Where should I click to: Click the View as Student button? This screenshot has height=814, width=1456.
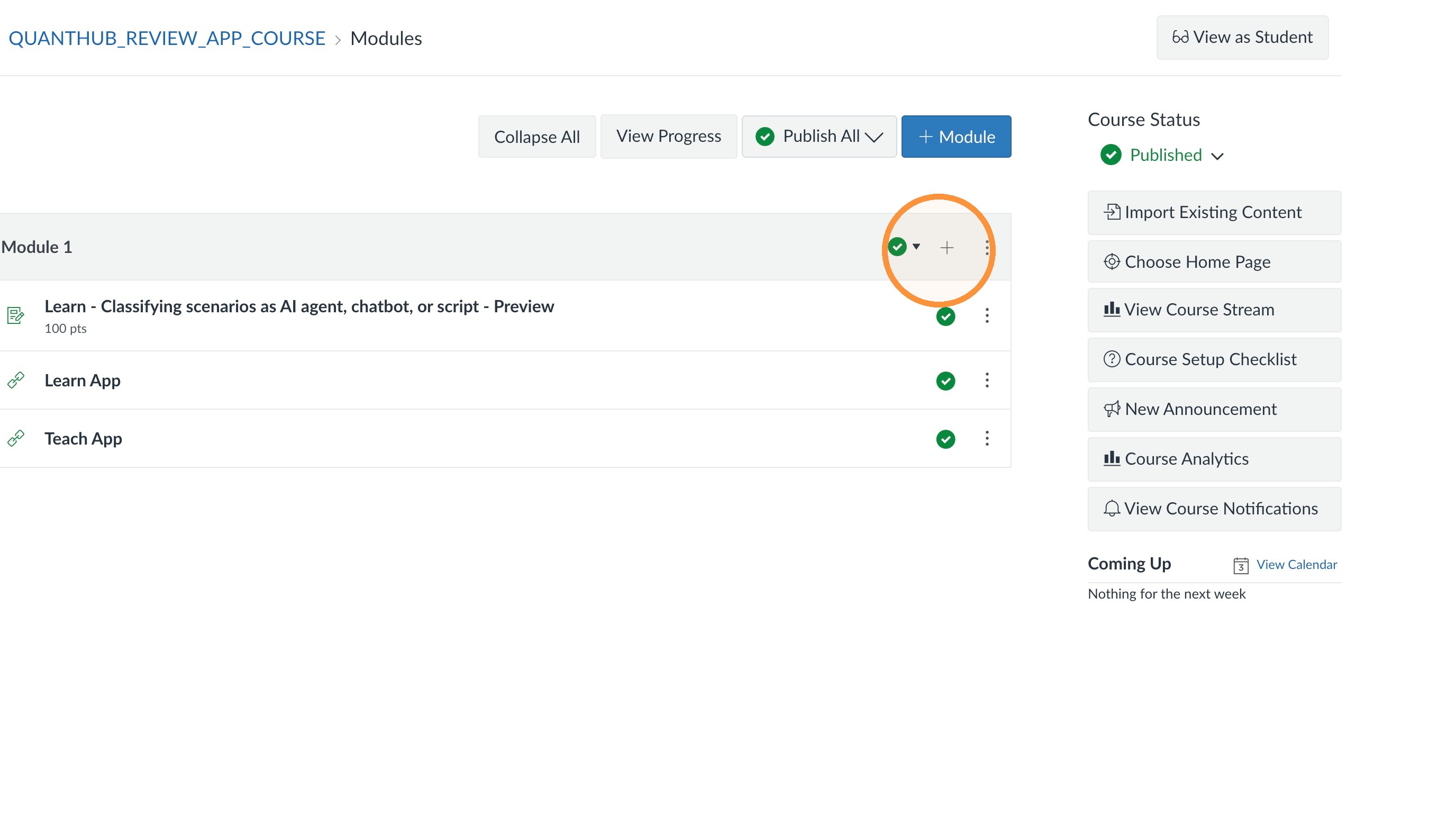coord(1242,37)
